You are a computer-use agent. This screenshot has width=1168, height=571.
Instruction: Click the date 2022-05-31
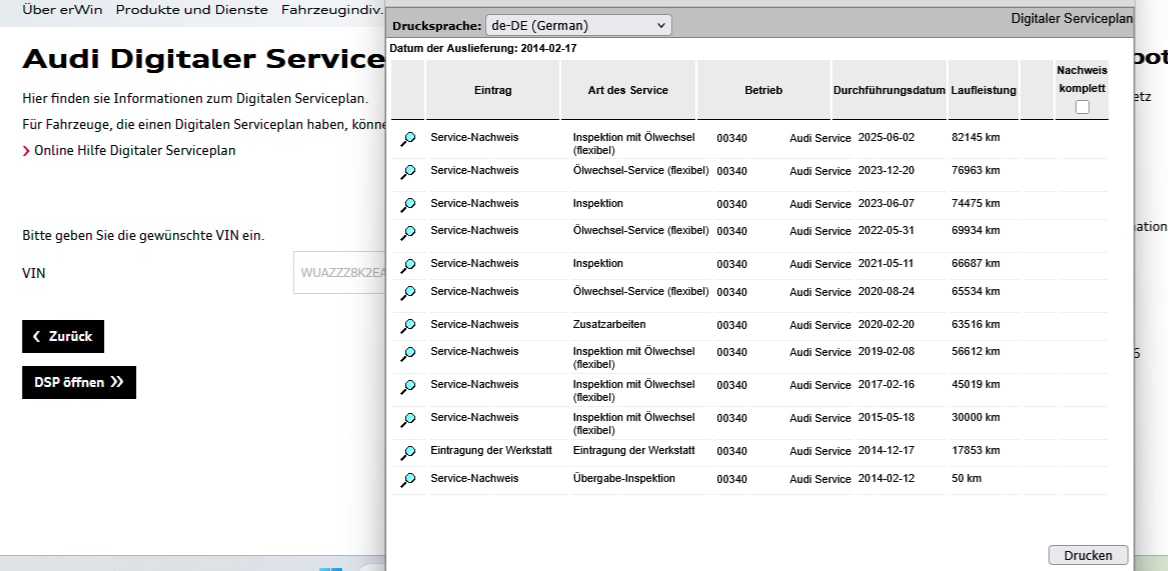[886, 231]
